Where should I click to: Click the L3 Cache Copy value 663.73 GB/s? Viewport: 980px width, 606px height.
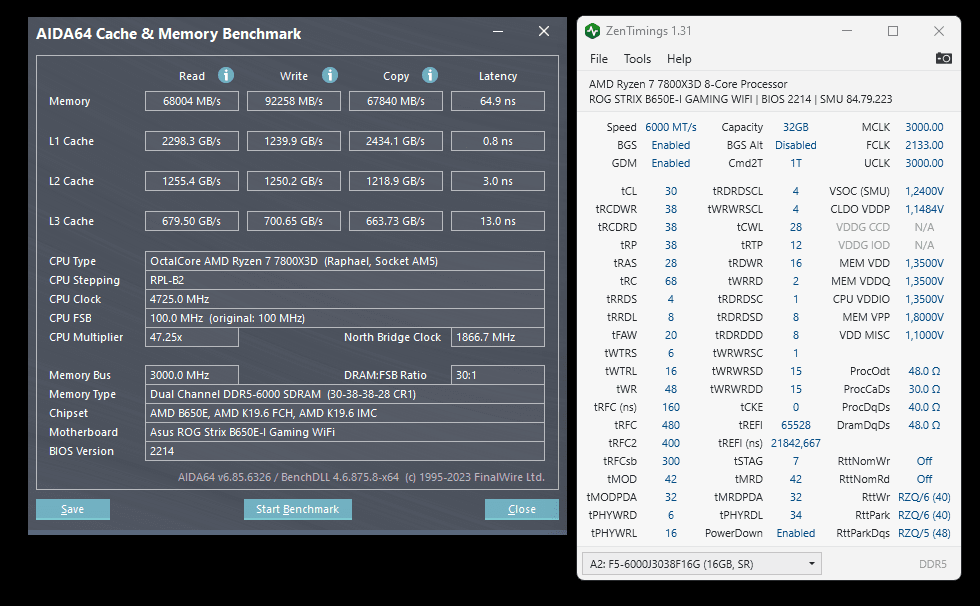tap(396, 221)
